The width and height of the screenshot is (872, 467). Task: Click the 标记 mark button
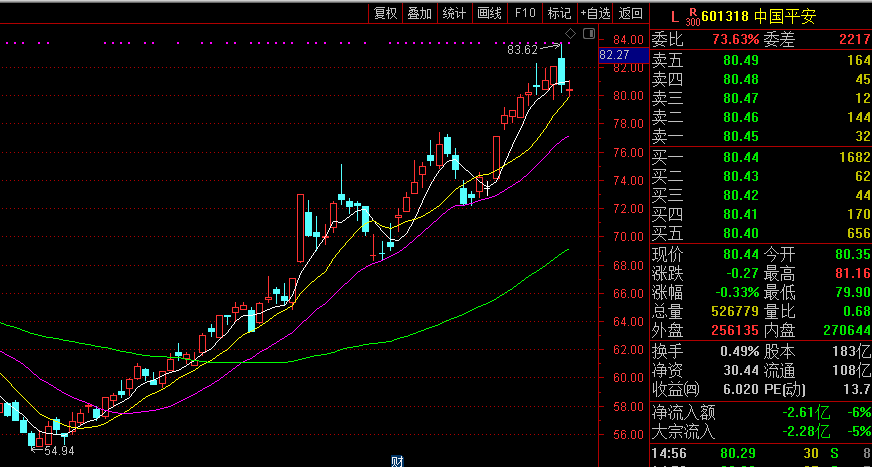coord(558,13)
